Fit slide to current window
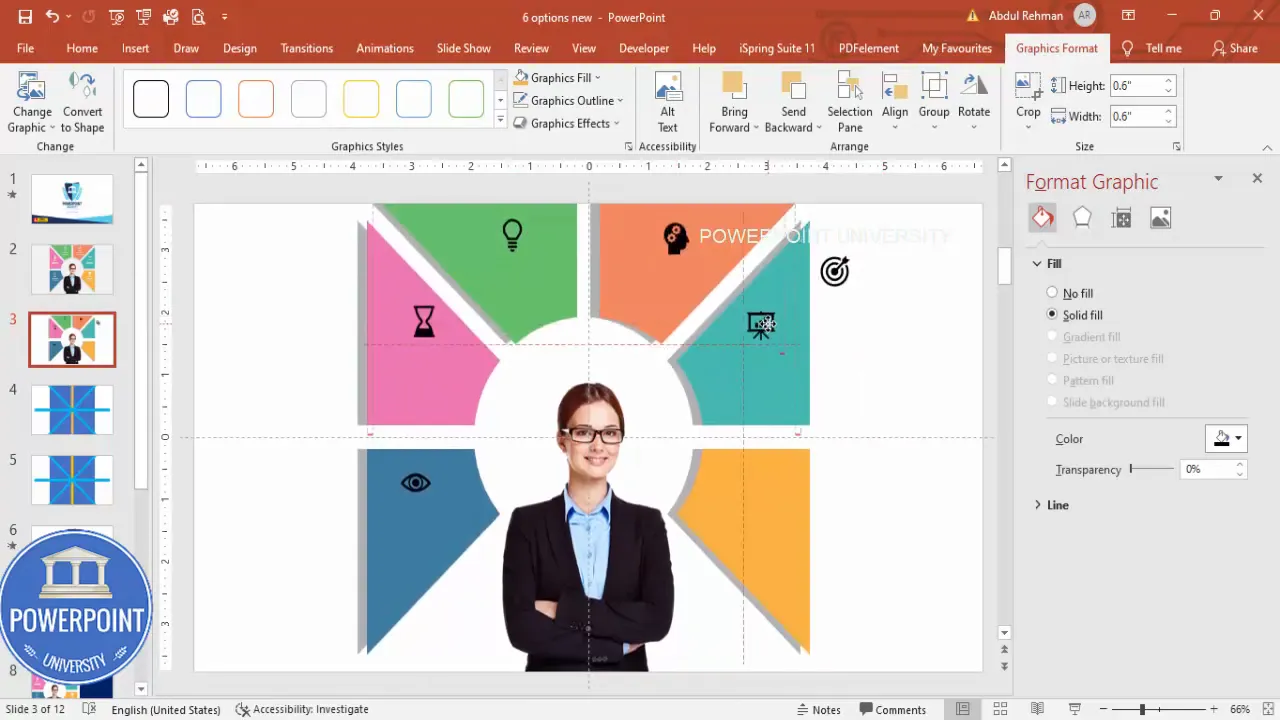Screen dimensions: 1280x720 point(1268,709)
